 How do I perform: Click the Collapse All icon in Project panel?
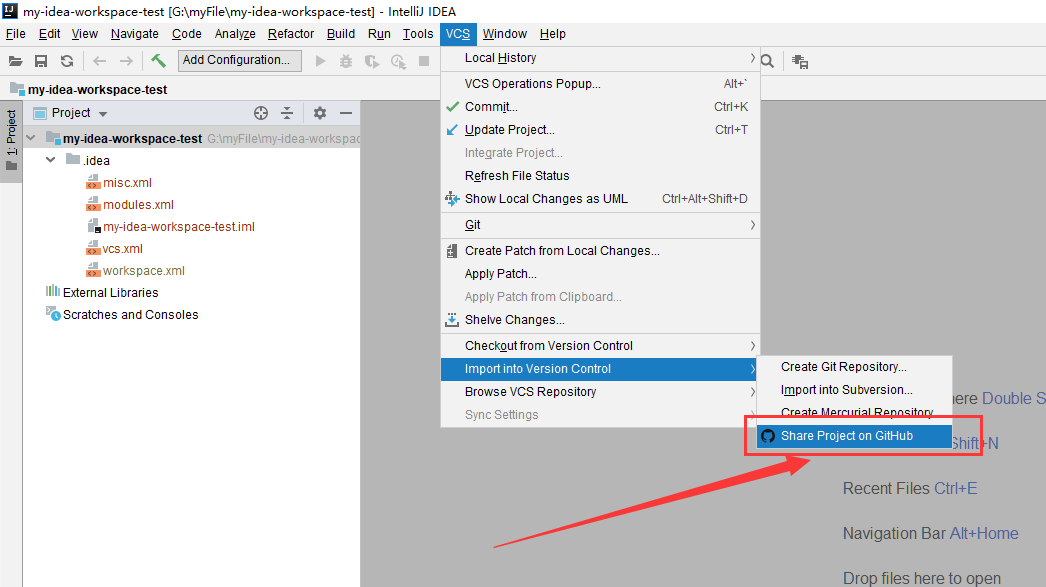(x=287, y=113)
